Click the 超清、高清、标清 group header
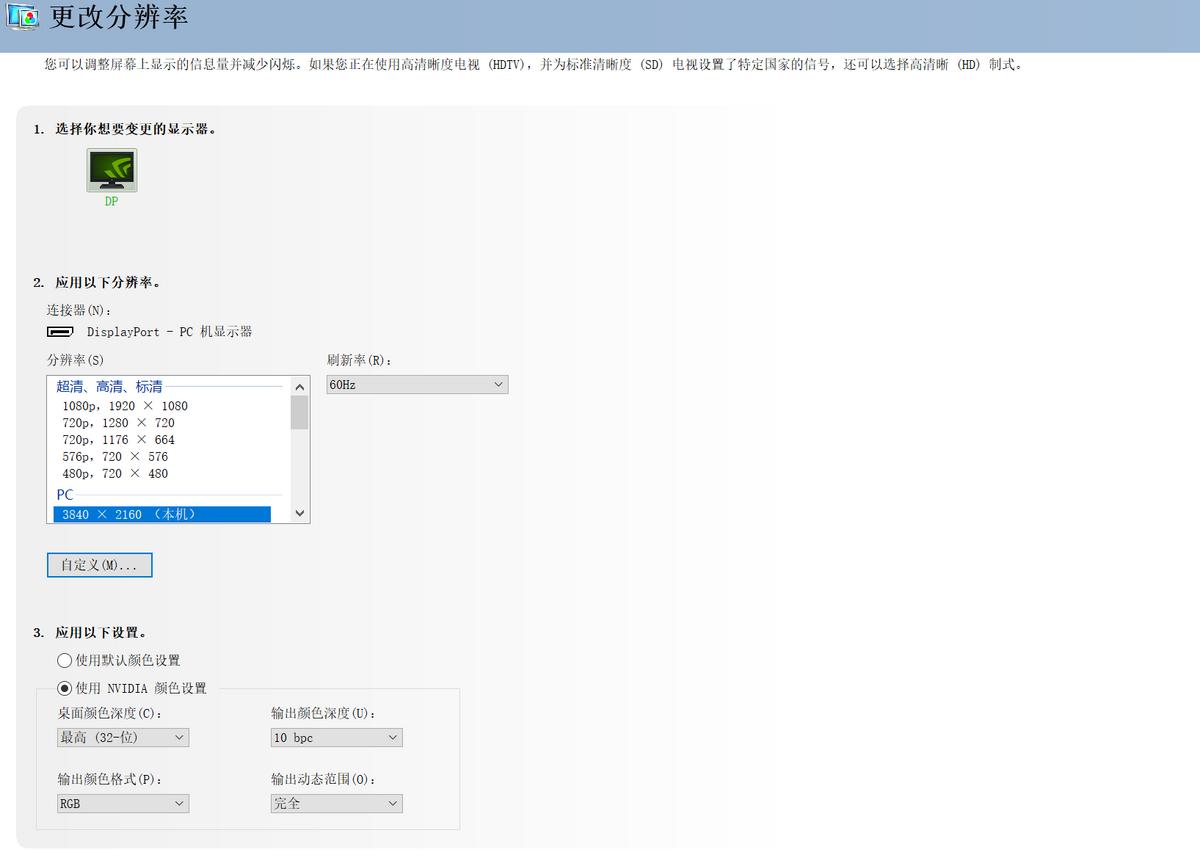This screenshot has height=863, width=1200. point(109,386)
